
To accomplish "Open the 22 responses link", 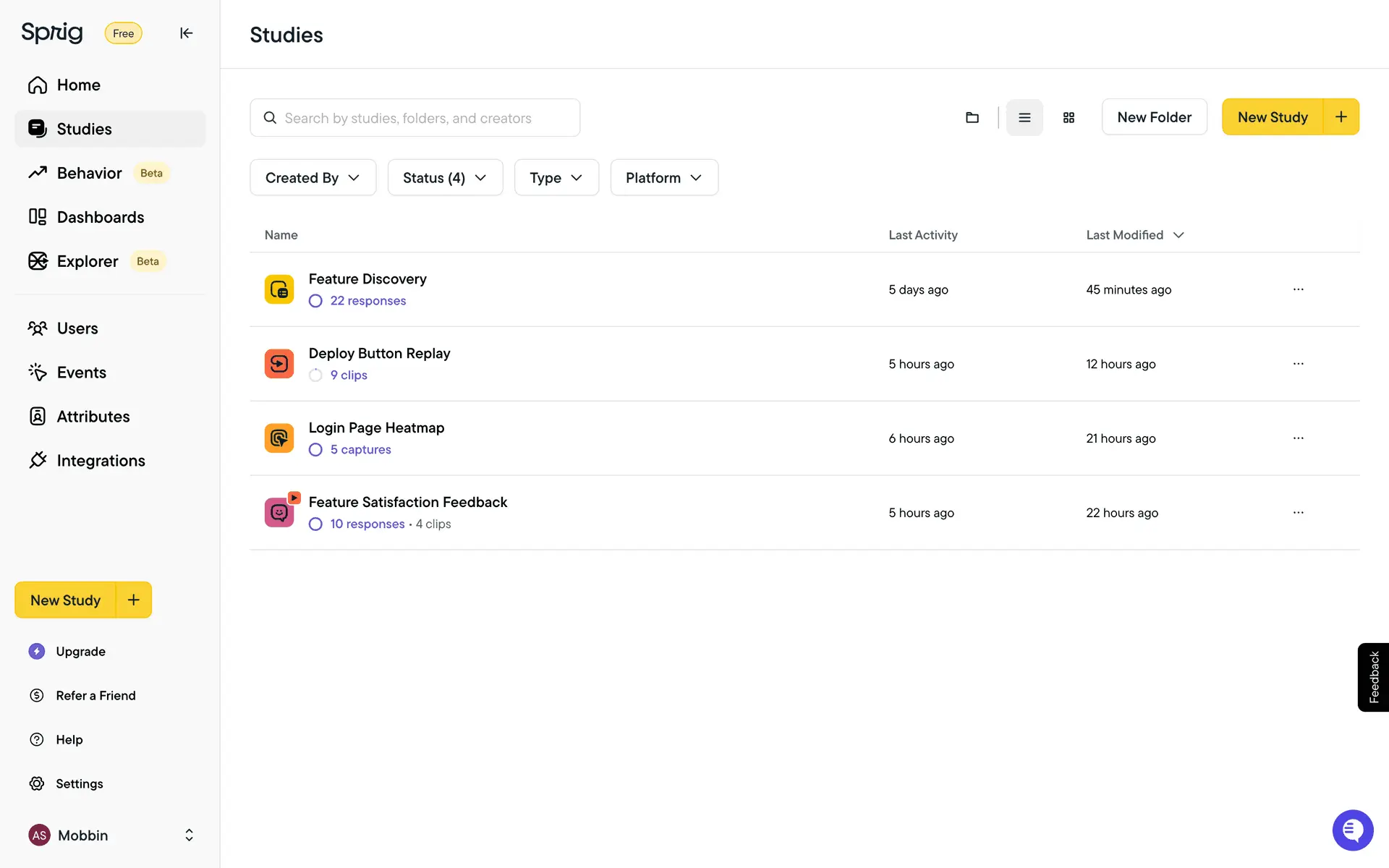I will pos(368,301).
